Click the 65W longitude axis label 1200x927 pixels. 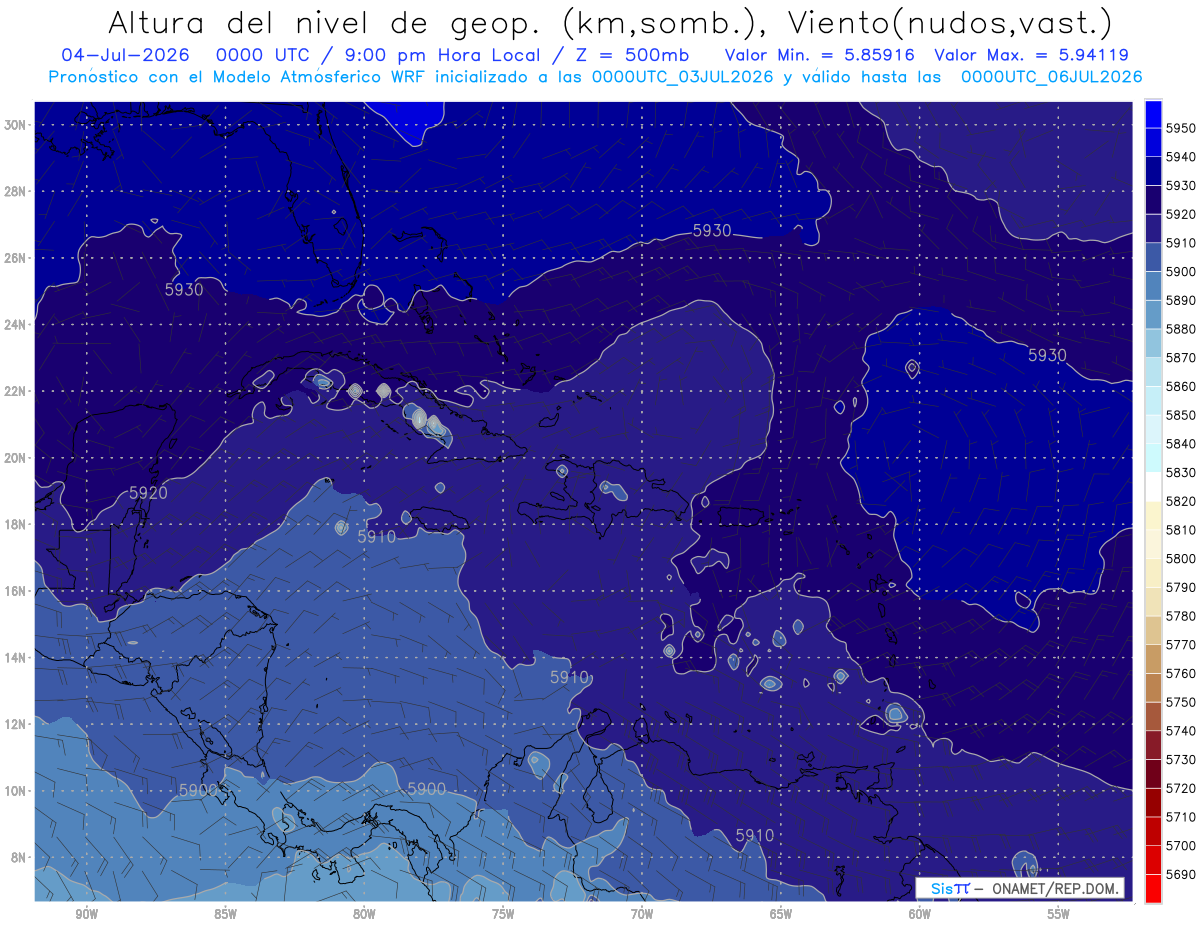pyautogui.click(x=781, y=914)
